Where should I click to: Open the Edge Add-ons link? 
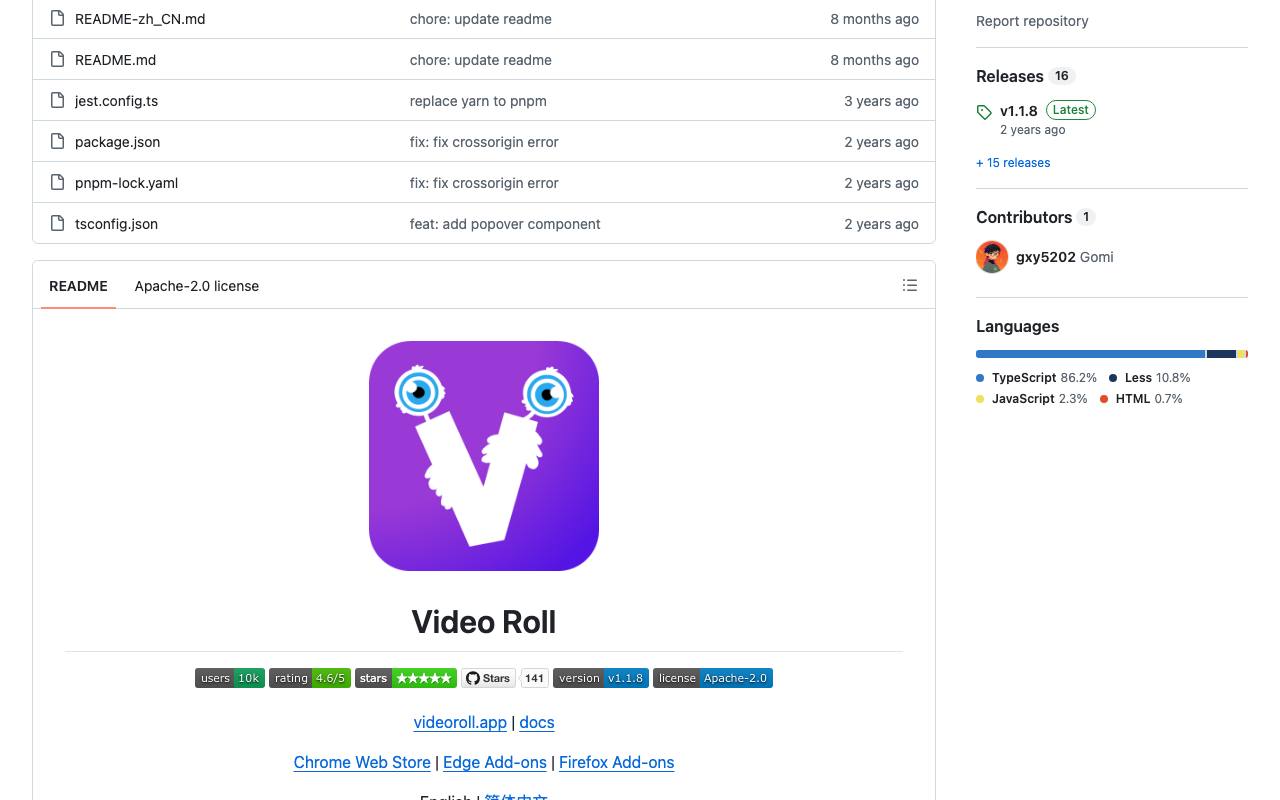coord(495,762)
